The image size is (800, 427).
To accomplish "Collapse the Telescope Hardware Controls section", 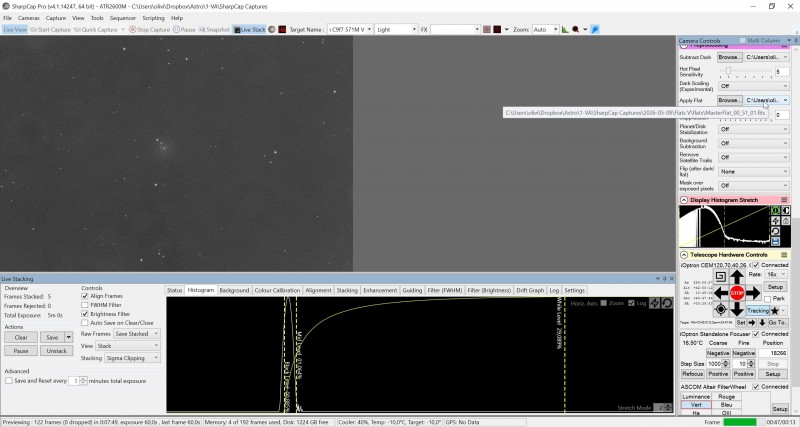I will tap(684, 255).
